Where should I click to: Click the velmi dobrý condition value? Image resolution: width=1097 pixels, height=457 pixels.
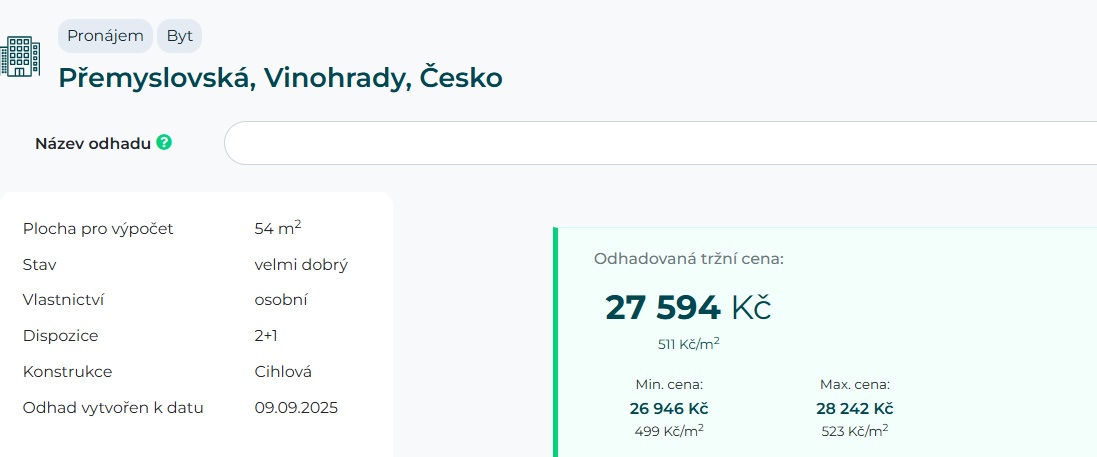301,265
